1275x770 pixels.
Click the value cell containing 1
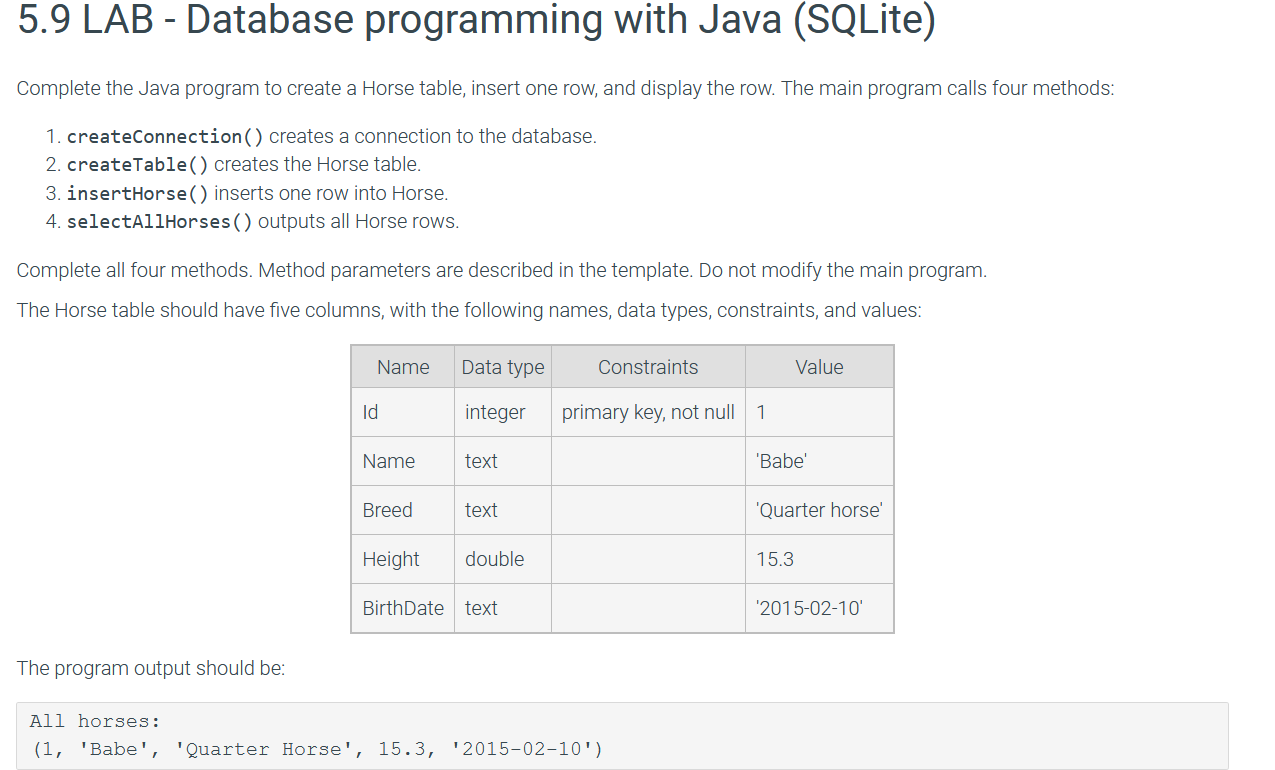(819, 412)
